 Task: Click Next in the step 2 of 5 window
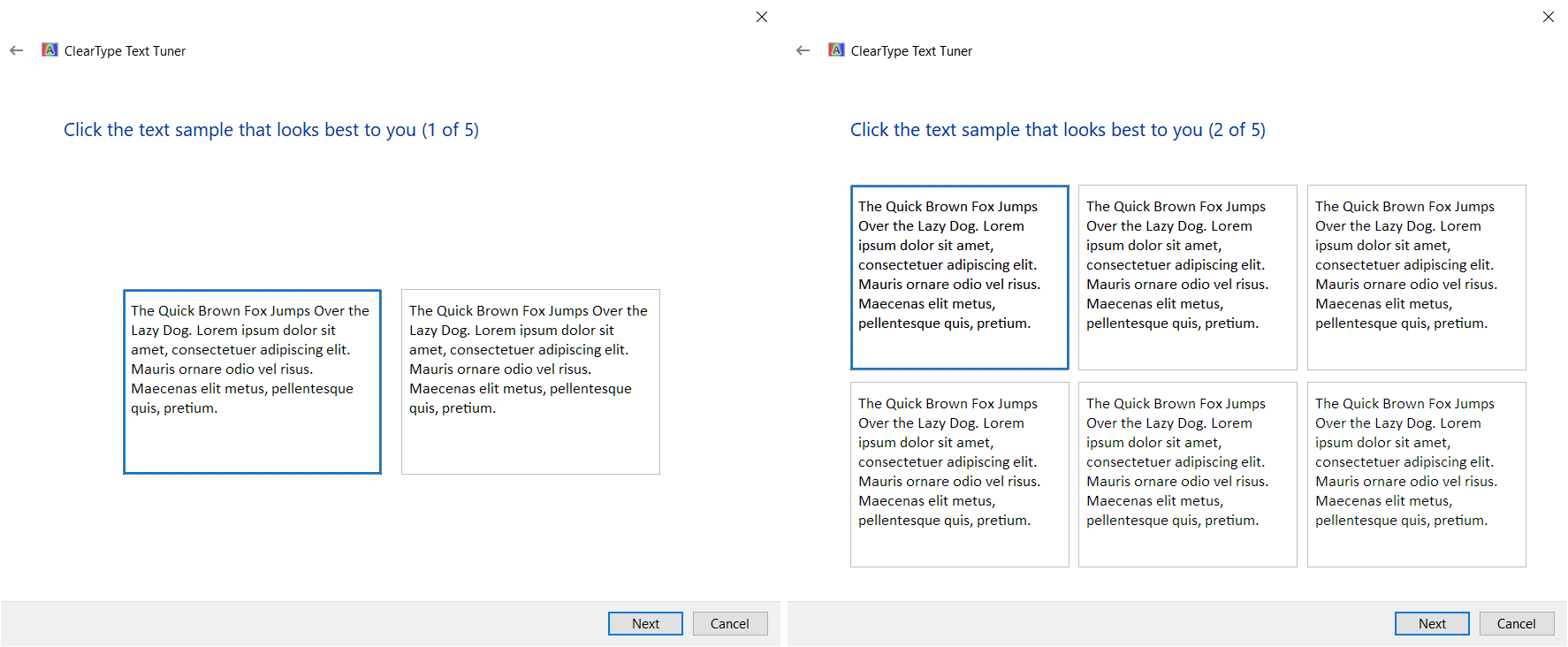tap(1432, 623)
